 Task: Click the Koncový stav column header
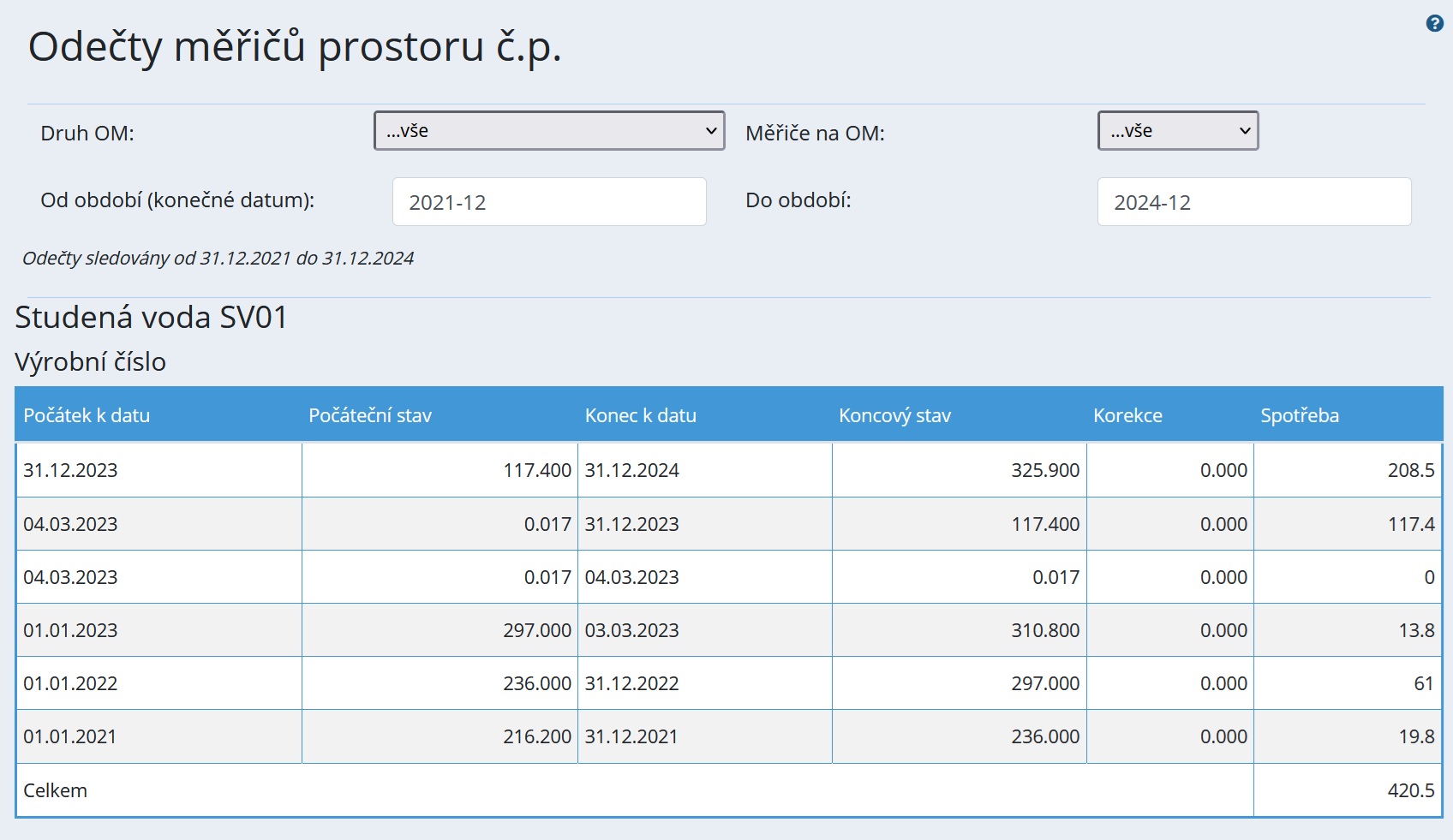(x=894, y=415)
